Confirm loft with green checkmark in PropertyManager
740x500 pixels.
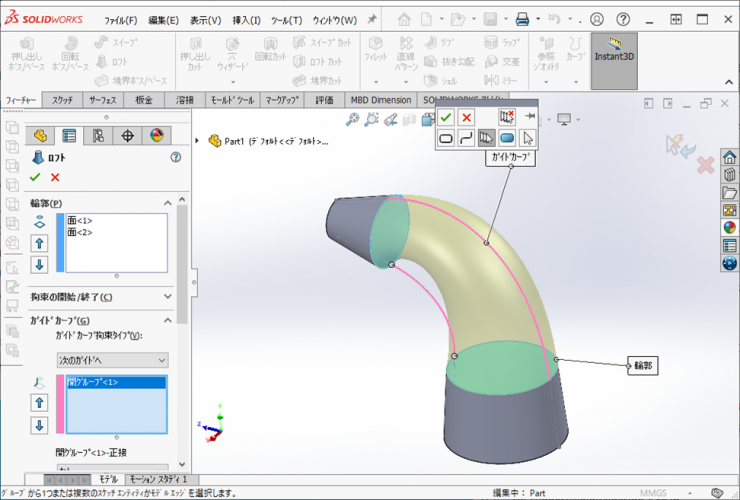coord(35,177)
